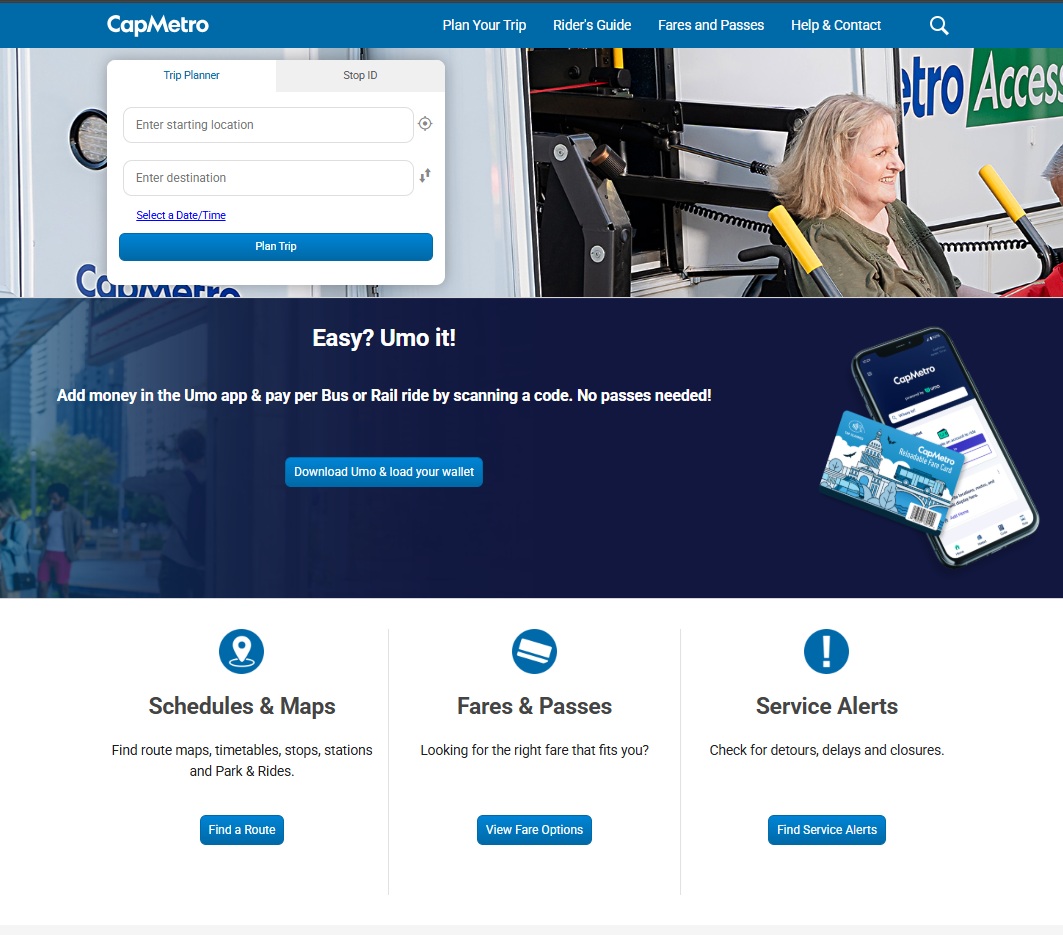
Task: Open Help & Contact menu
Action: pos(836,25)
